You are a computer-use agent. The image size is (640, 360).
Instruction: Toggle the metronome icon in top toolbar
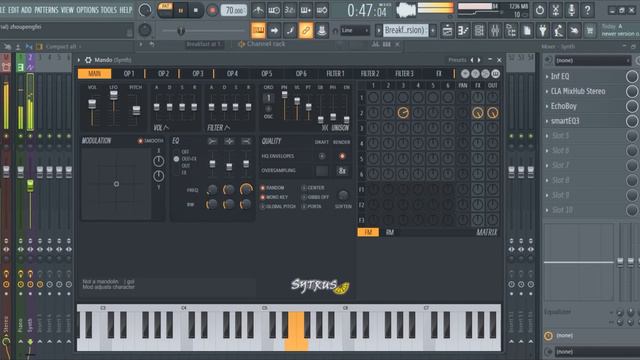click(x=258, y=10)
